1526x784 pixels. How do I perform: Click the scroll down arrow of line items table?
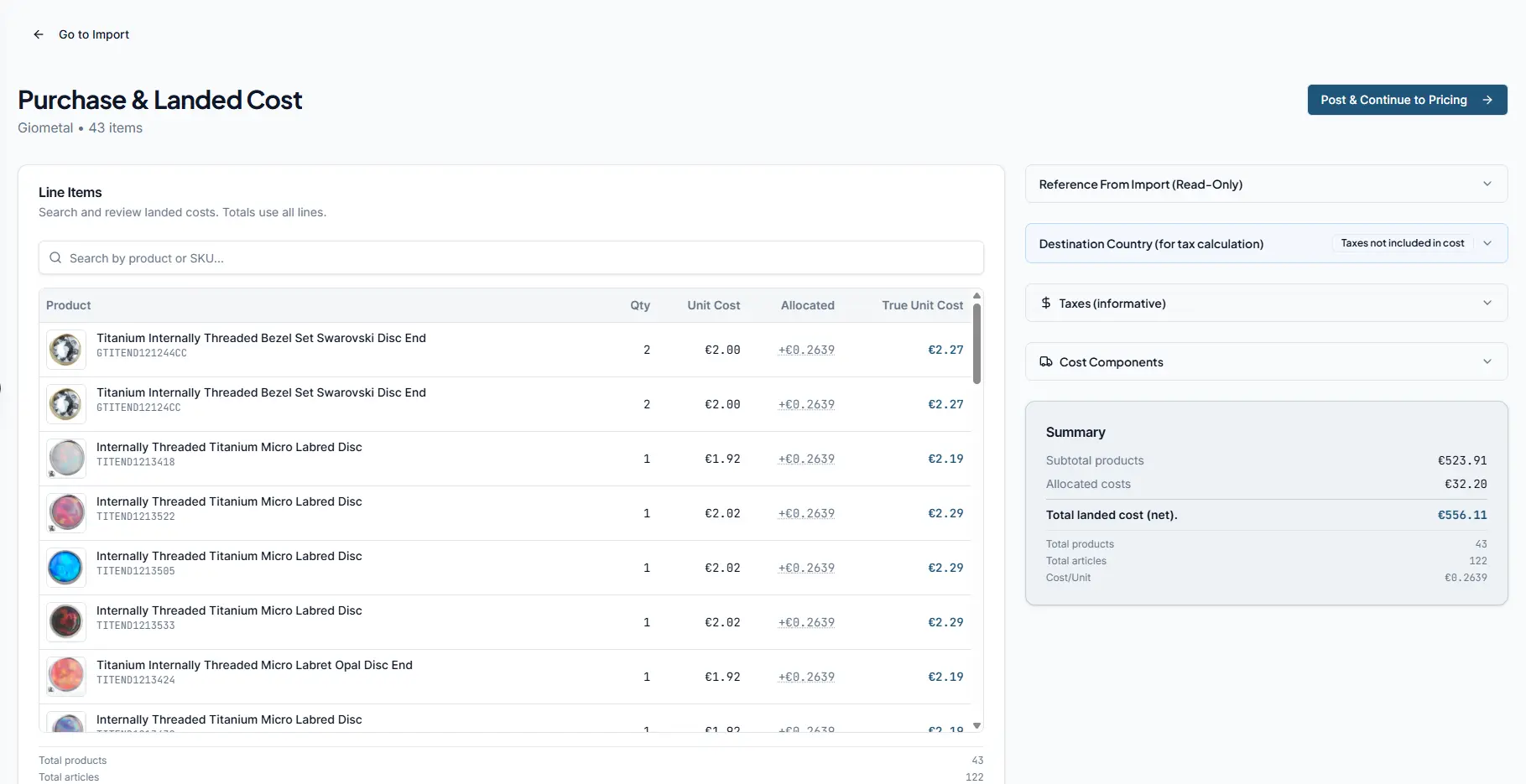(x=977, y=725)
